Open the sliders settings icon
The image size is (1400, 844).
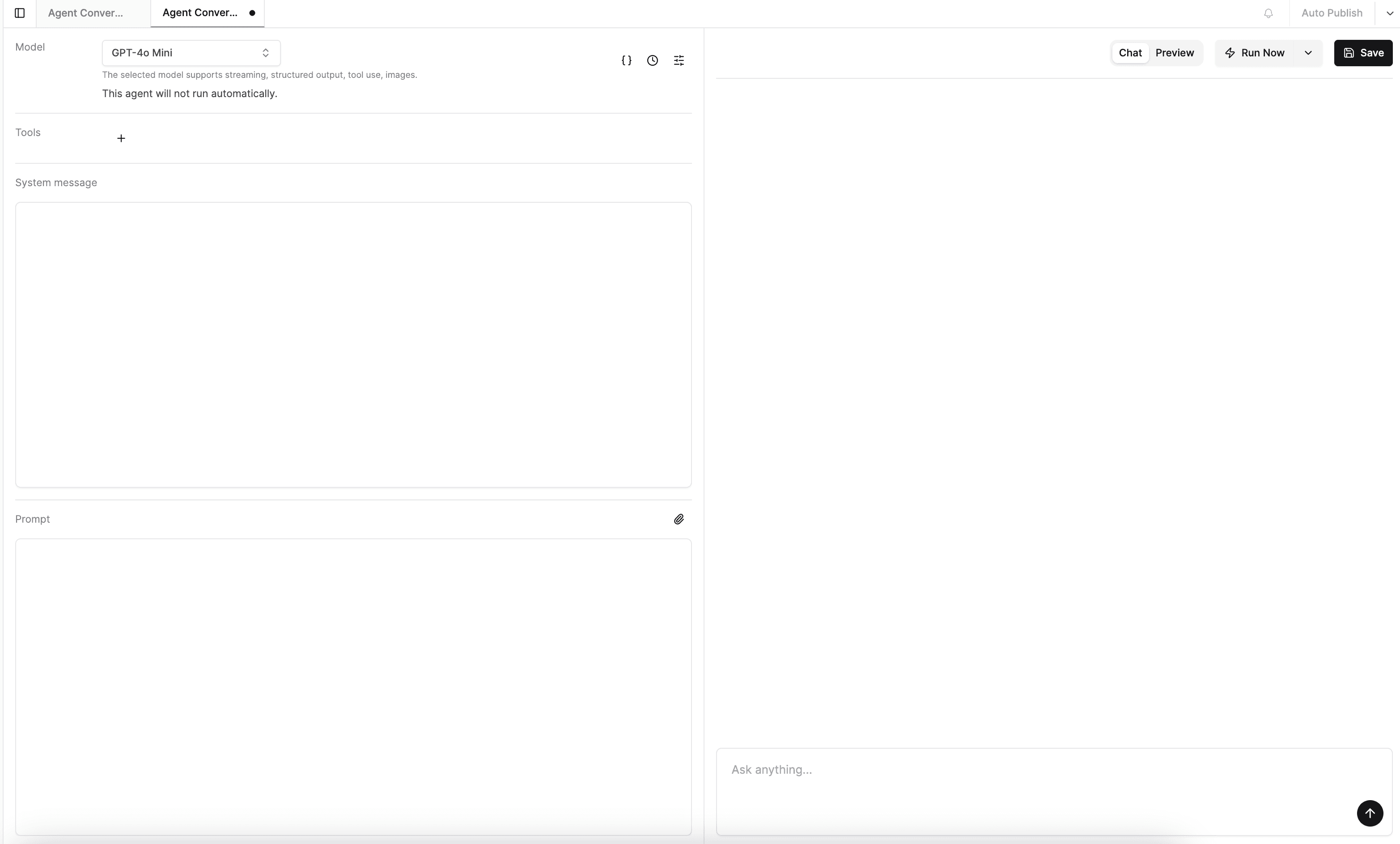point(679,60)
